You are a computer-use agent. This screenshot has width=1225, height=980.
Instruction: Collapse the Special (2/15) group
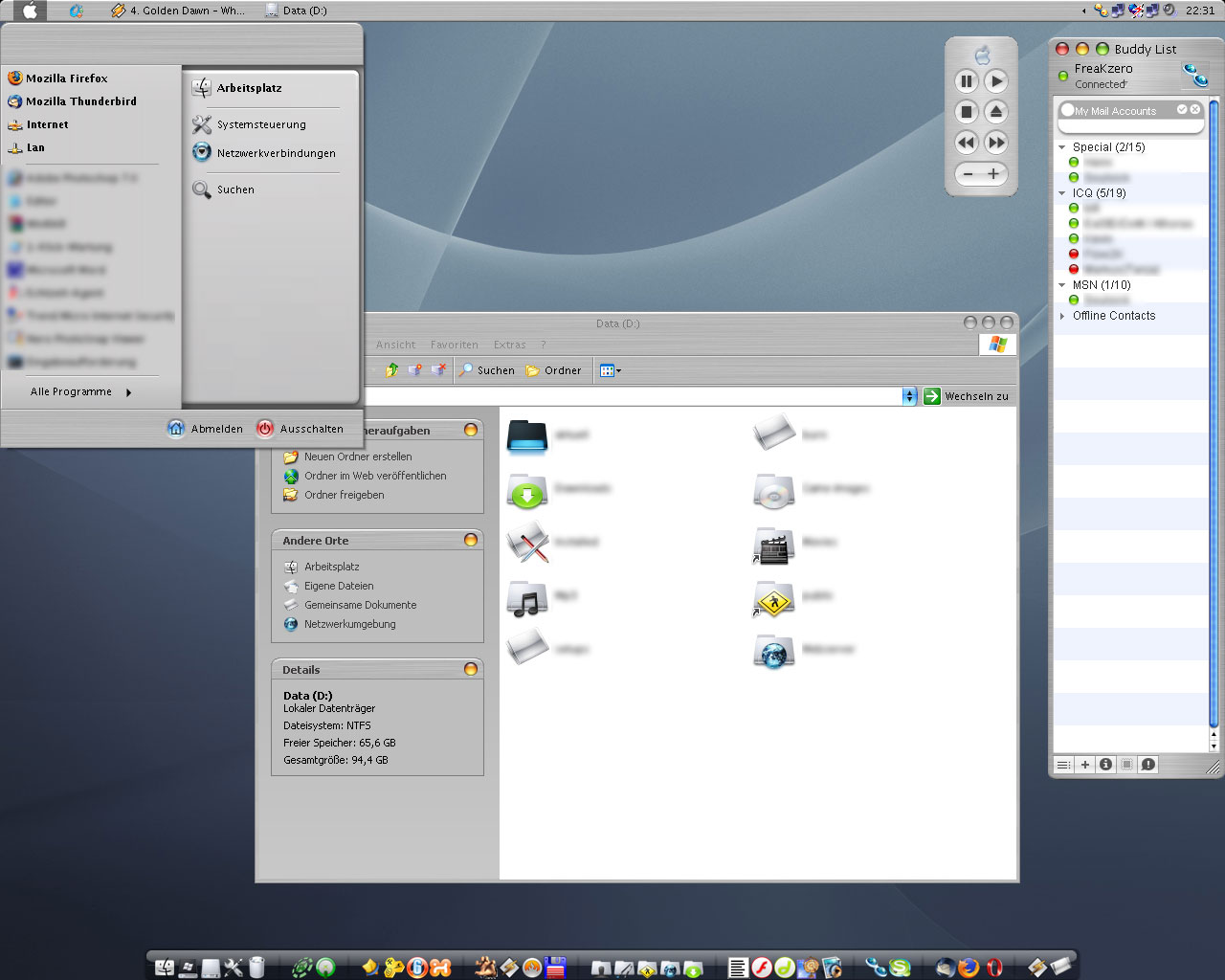tap(1062, 147)
